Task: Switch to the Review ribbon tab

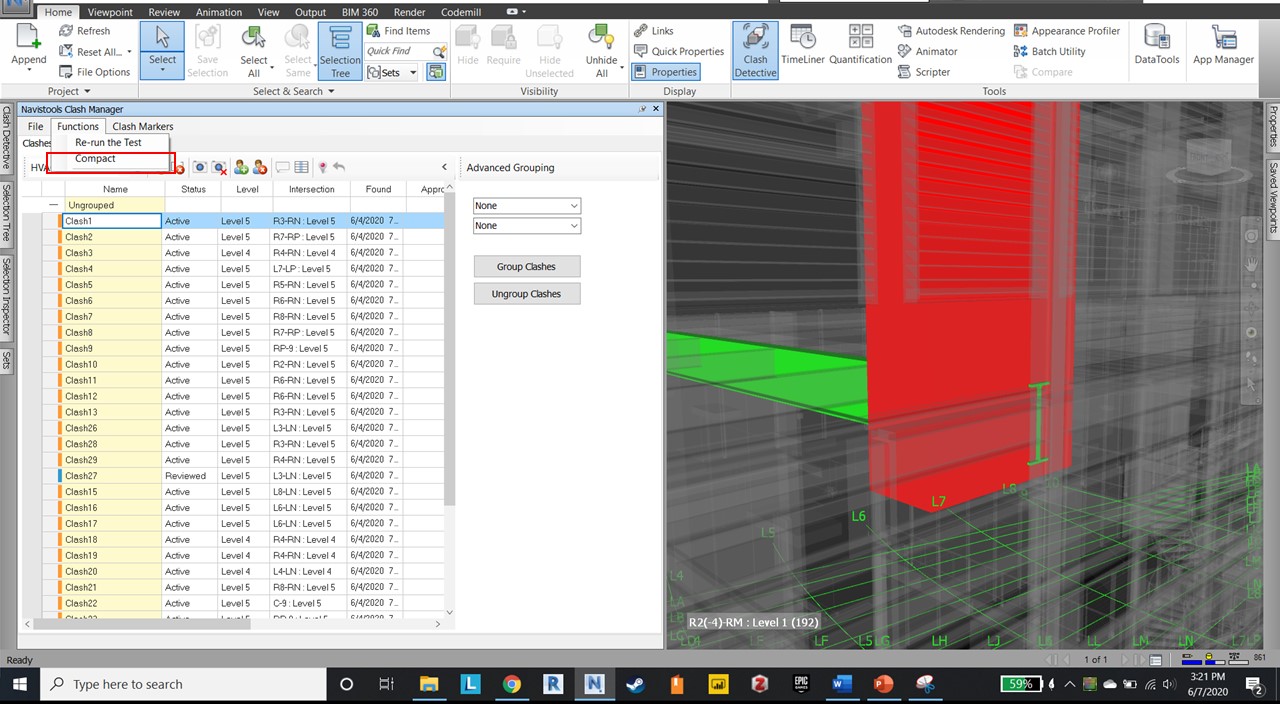Action: [164, 12]
